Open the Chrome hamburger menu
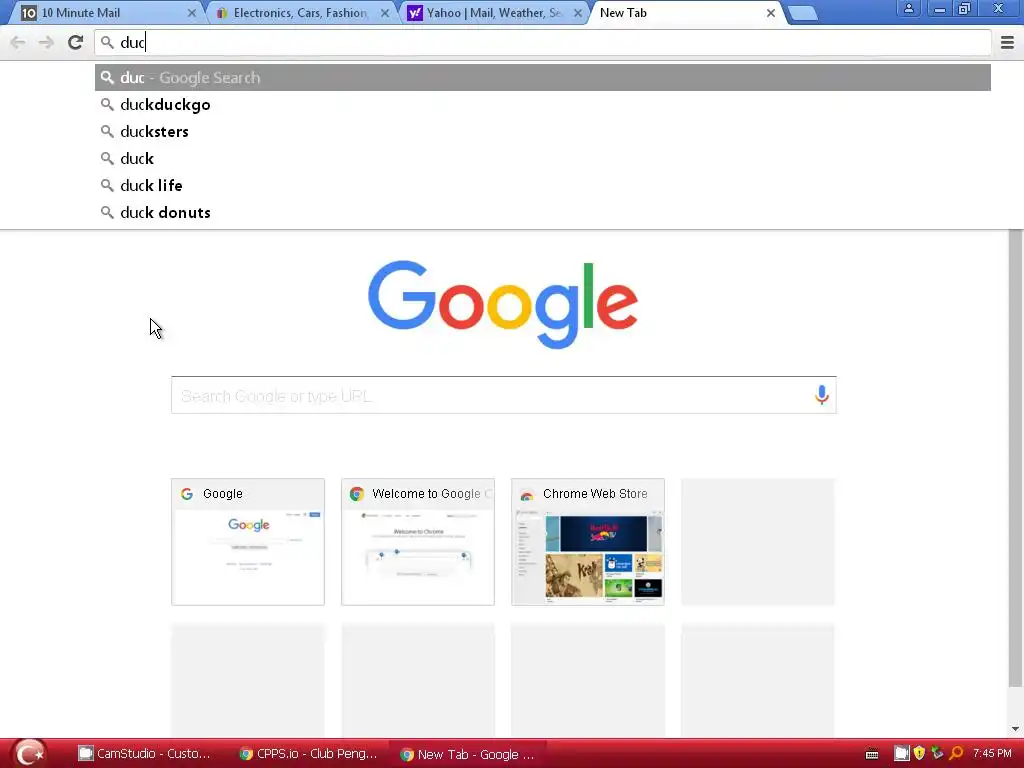The image size is (1024, 768). coord(1007,42)
